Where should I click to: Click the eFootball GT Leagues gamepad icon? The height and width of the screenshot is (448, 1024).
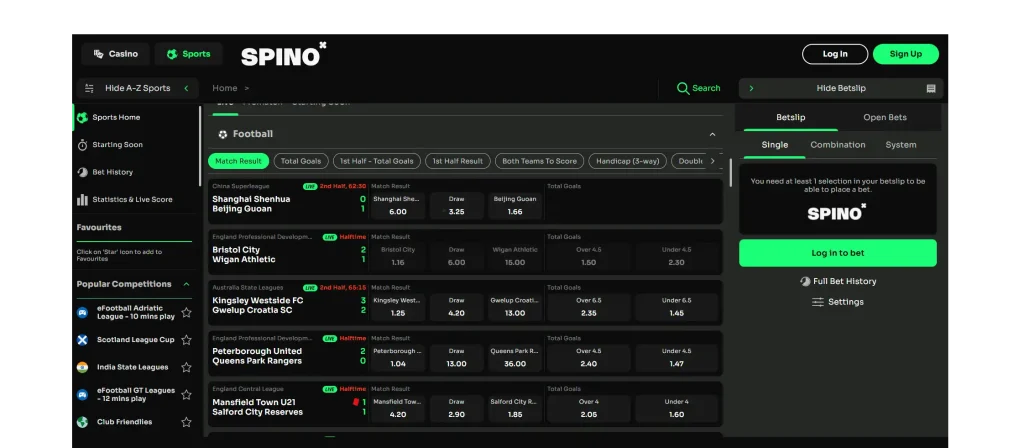[82, 395]
